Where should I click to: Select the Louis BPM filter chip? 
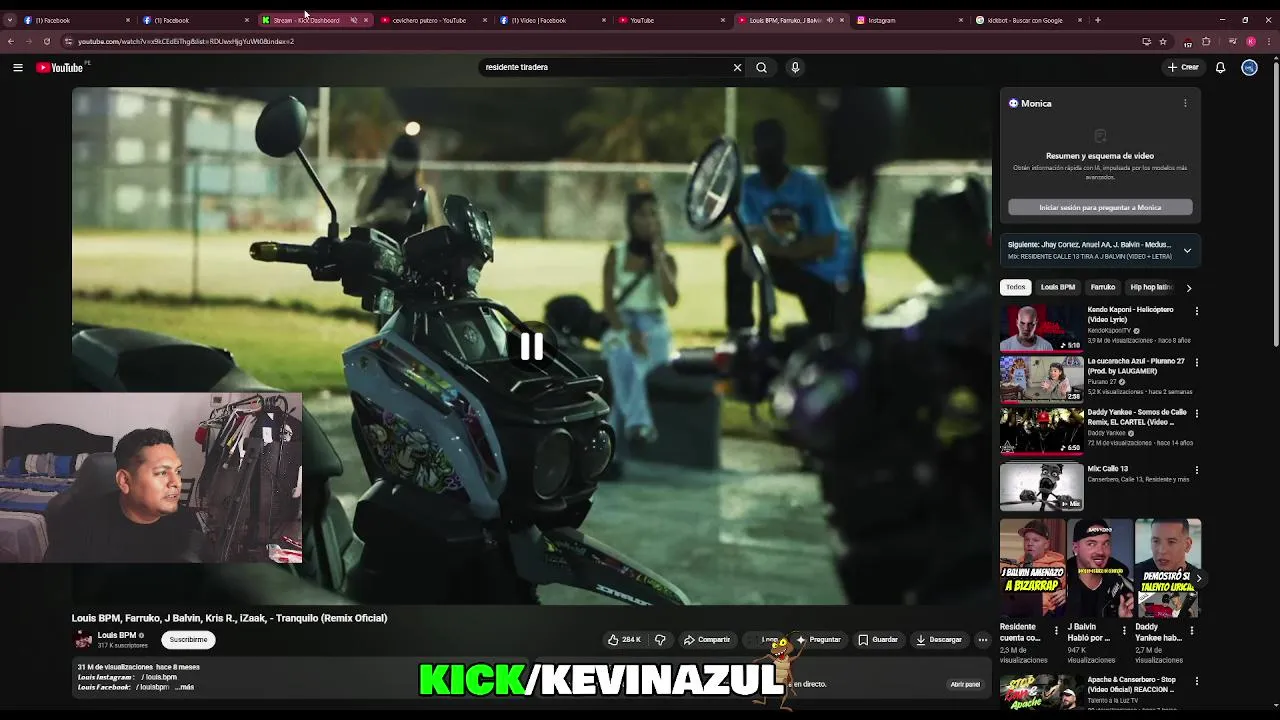(1057, 287)
